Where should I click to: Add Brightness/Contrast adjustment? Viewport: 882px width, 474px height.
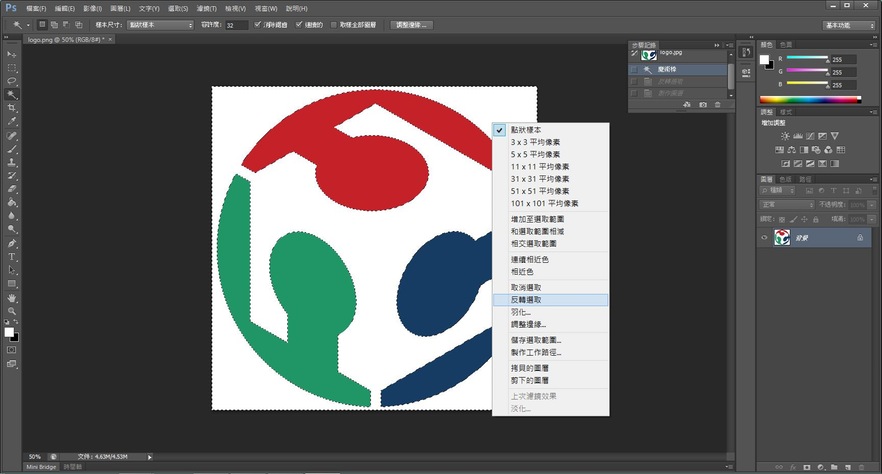[785, 136]
